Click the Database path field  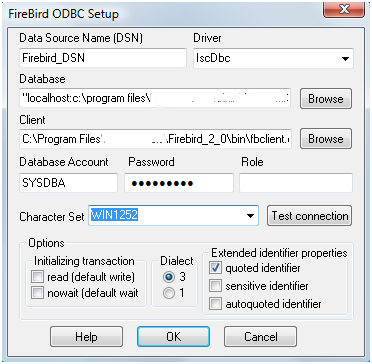pyautogui.click(x=155, y=98)
